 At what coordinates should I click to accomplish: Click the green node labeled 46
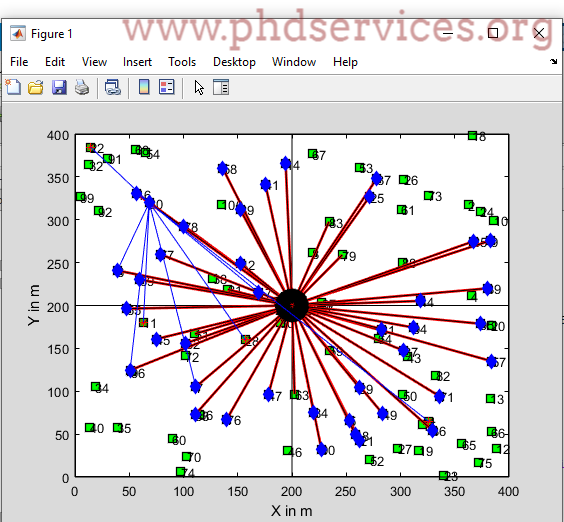click(x=287, y=450)
